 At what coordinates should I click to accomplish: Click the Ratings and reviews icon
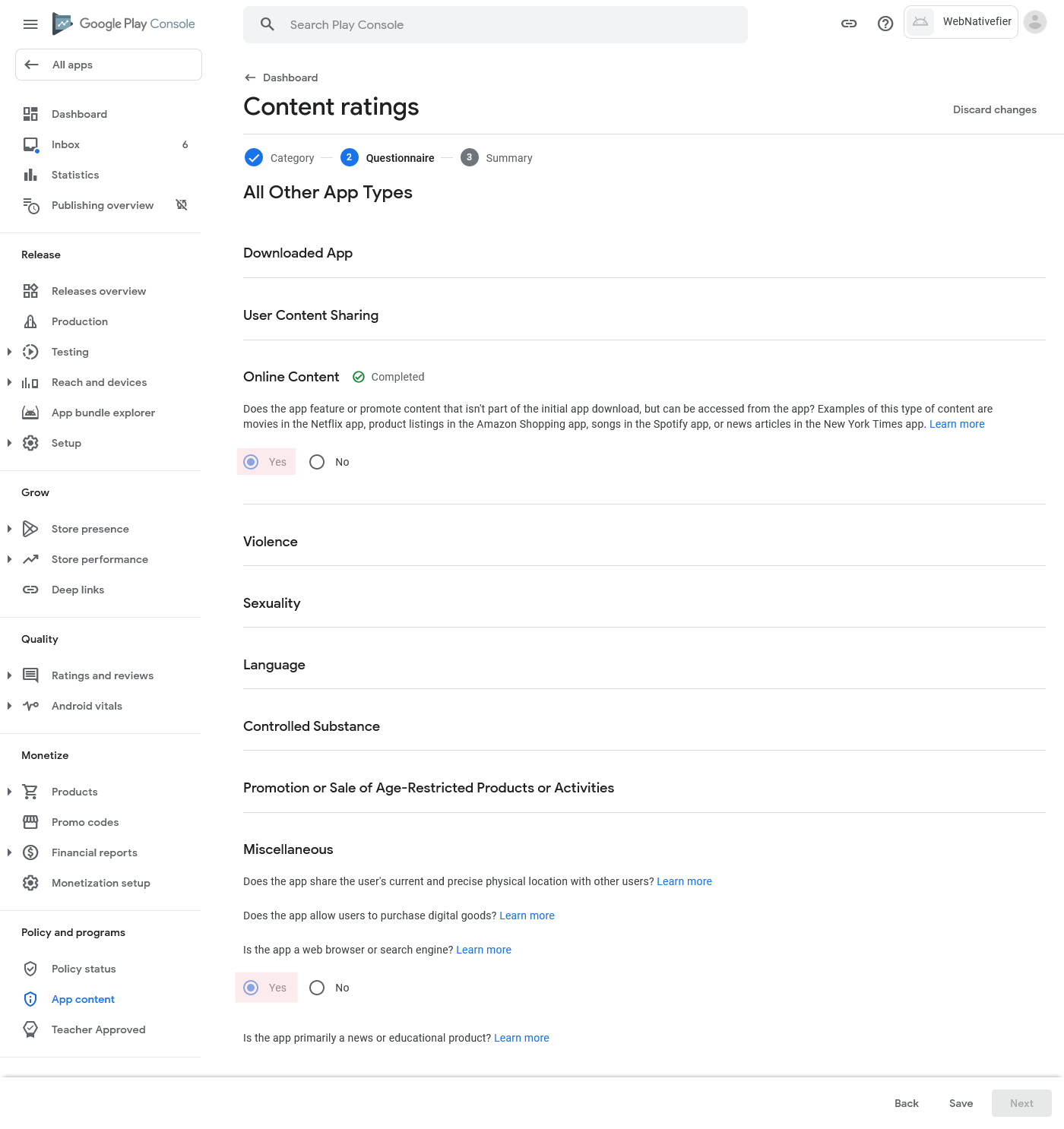30,675
